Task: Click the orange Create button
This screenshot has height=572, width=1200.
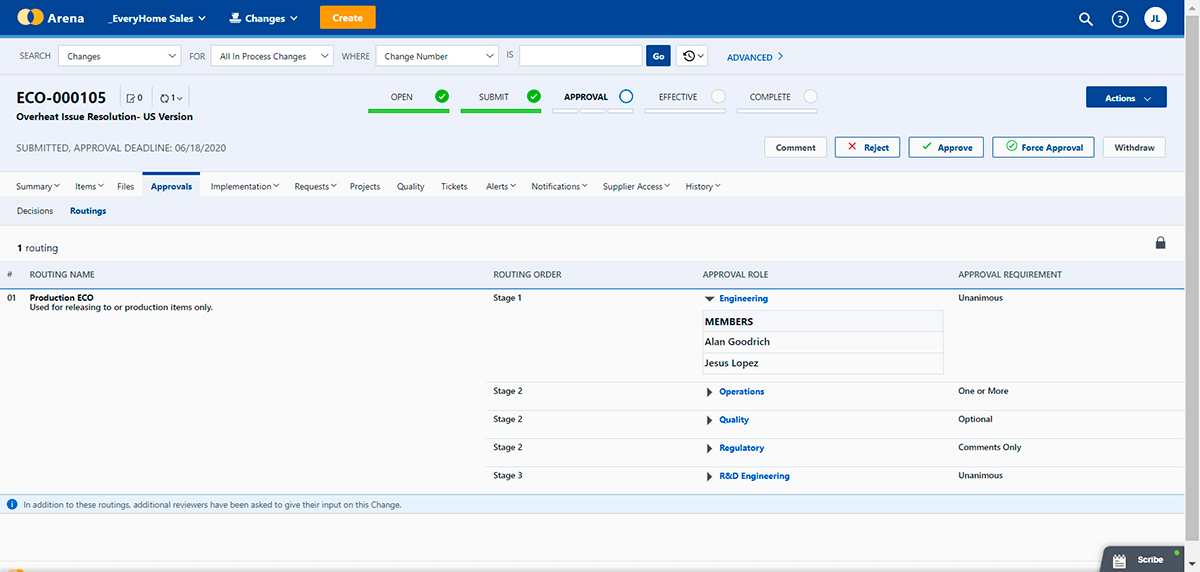Action: click(x=347, y=18)
